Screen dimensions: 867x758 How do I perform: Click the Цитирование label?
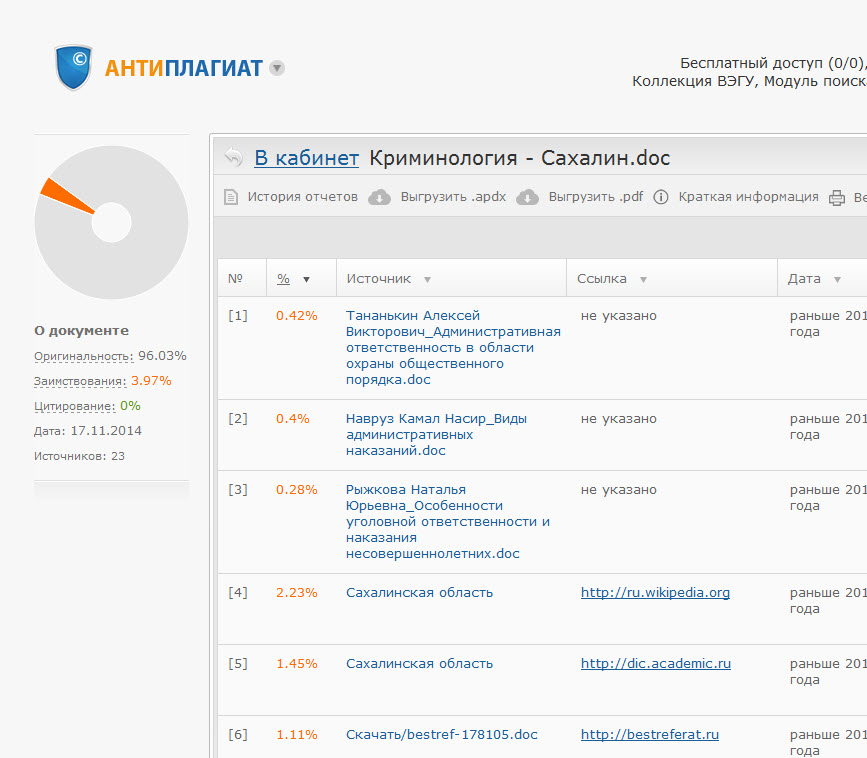pyautogui.click(x=75, y=406)
